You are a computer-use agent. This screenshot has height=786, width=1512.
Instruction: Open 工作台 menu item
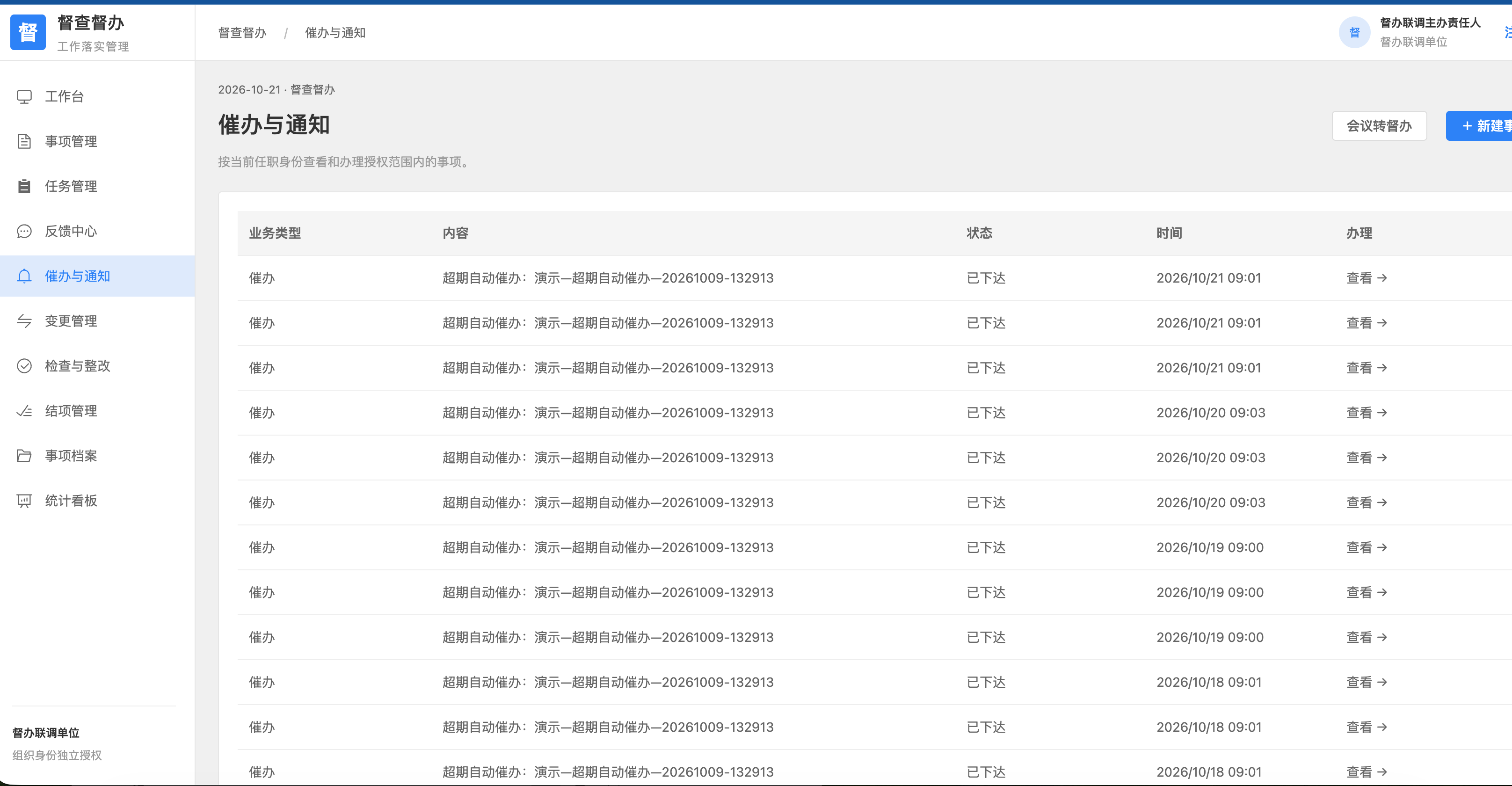pos(97,97)
